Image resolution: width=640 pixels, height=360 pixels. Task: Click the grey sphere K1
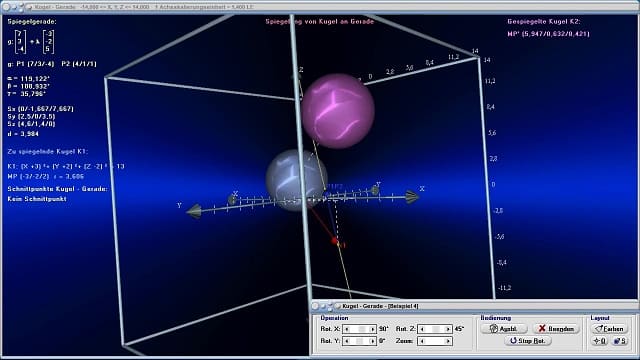click(296, 180)
